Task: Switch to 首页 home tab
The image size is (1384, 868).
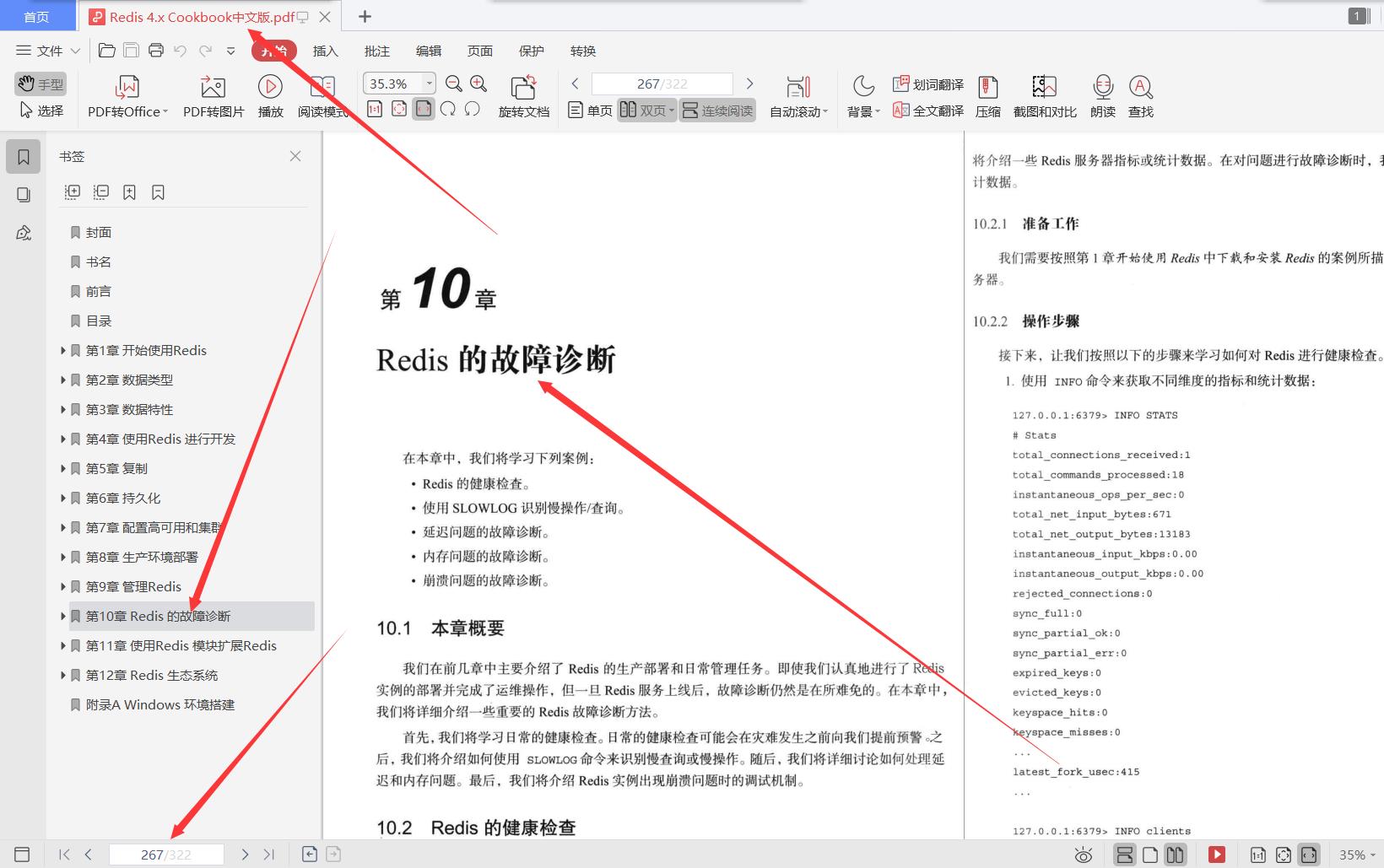Action: point(36,17)
